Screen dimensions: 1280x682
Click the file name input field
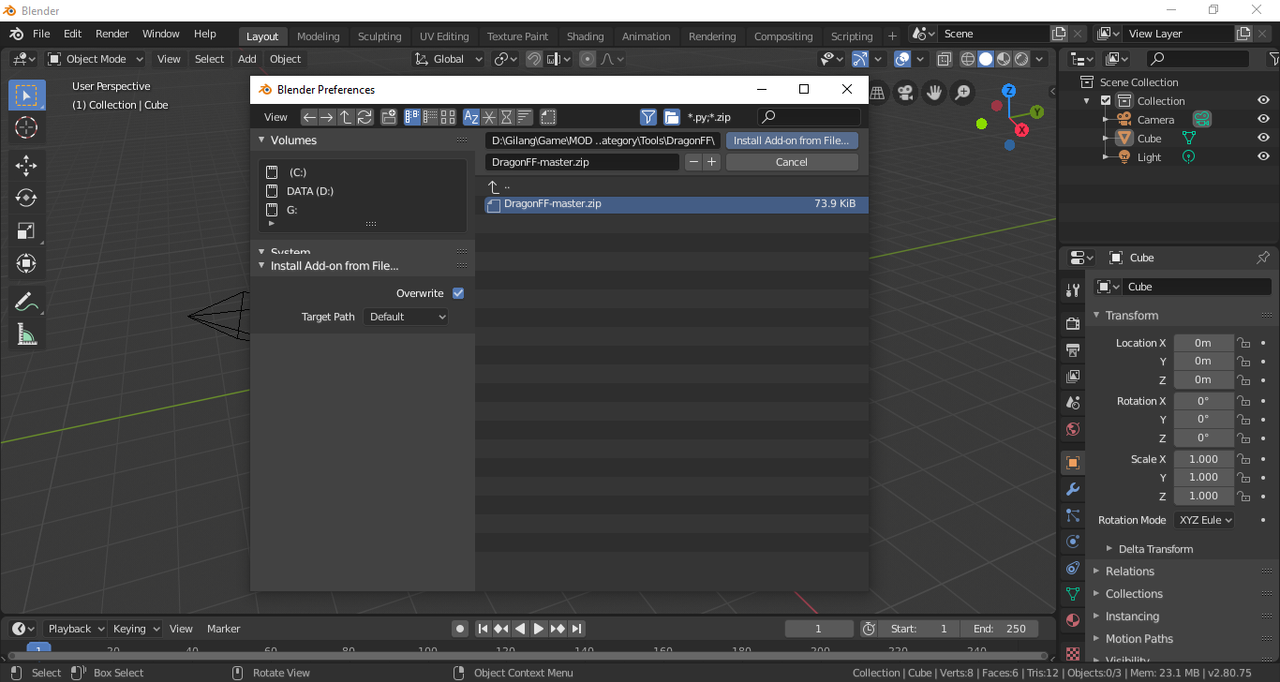582,162
